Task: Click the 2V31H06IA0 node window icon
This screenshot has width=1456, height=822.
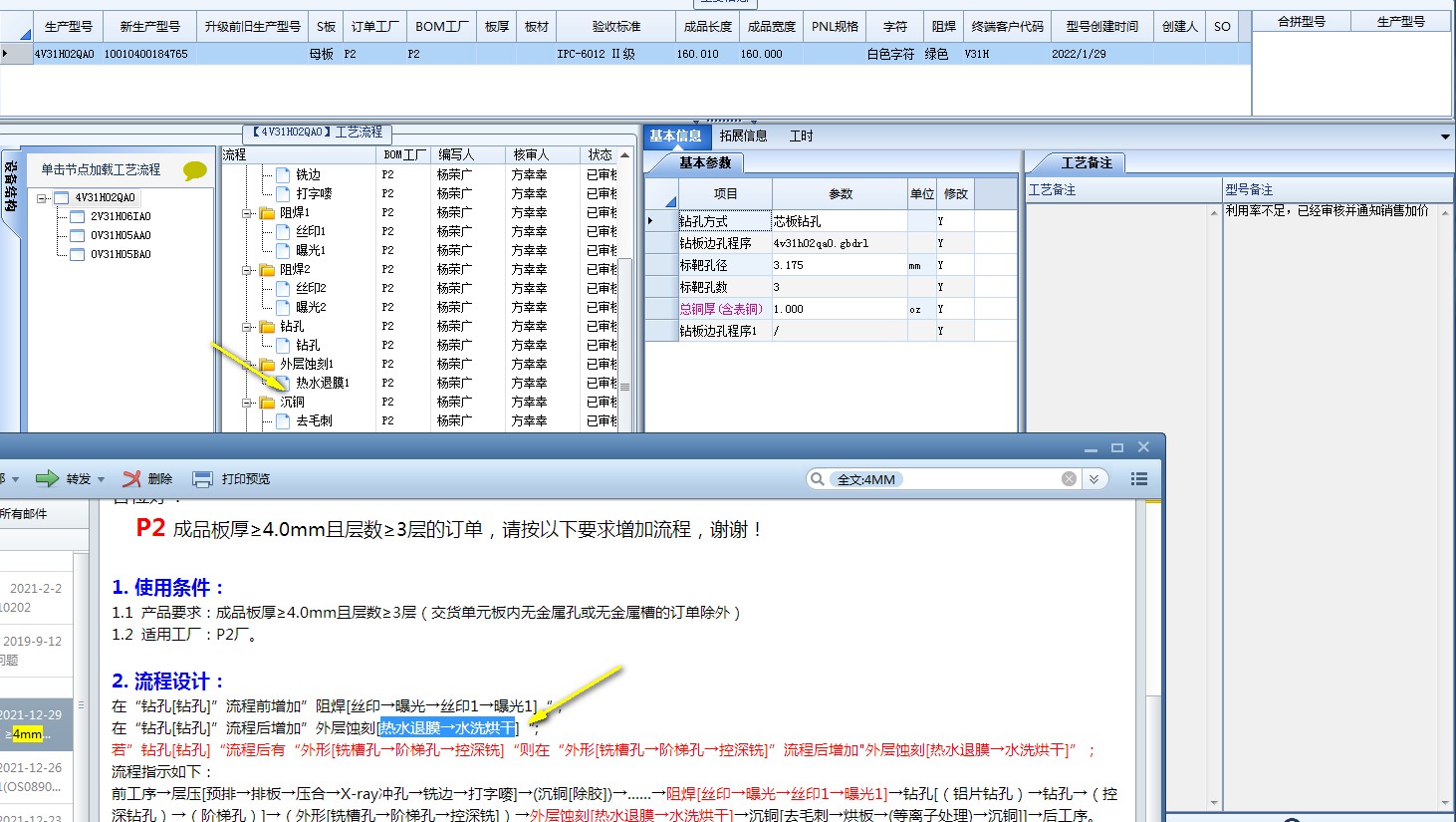Action: (x=78, y=216)
